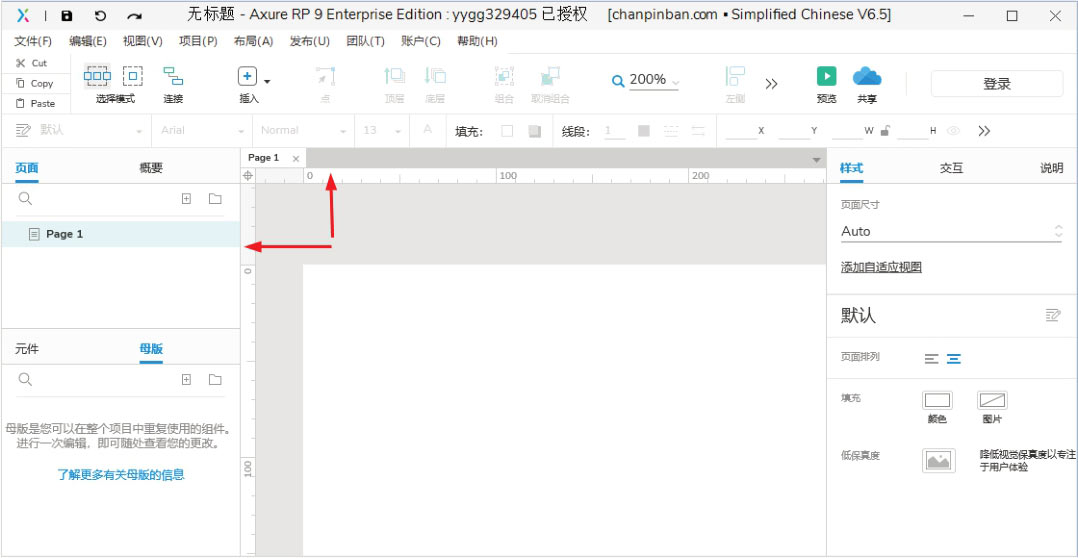Click the add page icon in 页面 panel
The width and height of the screenshot is (1078, 558).
click(186, 199)
